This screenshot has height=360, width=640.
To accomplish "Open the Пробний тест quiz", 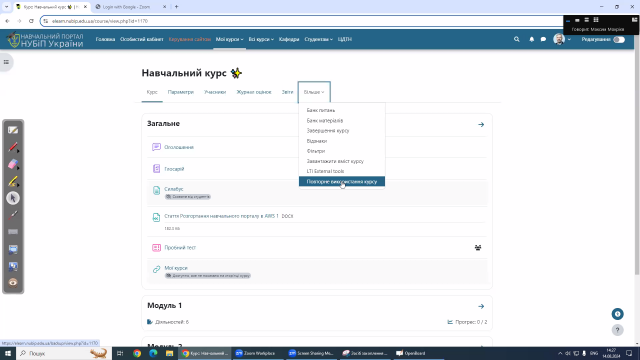I will (180, 247).
